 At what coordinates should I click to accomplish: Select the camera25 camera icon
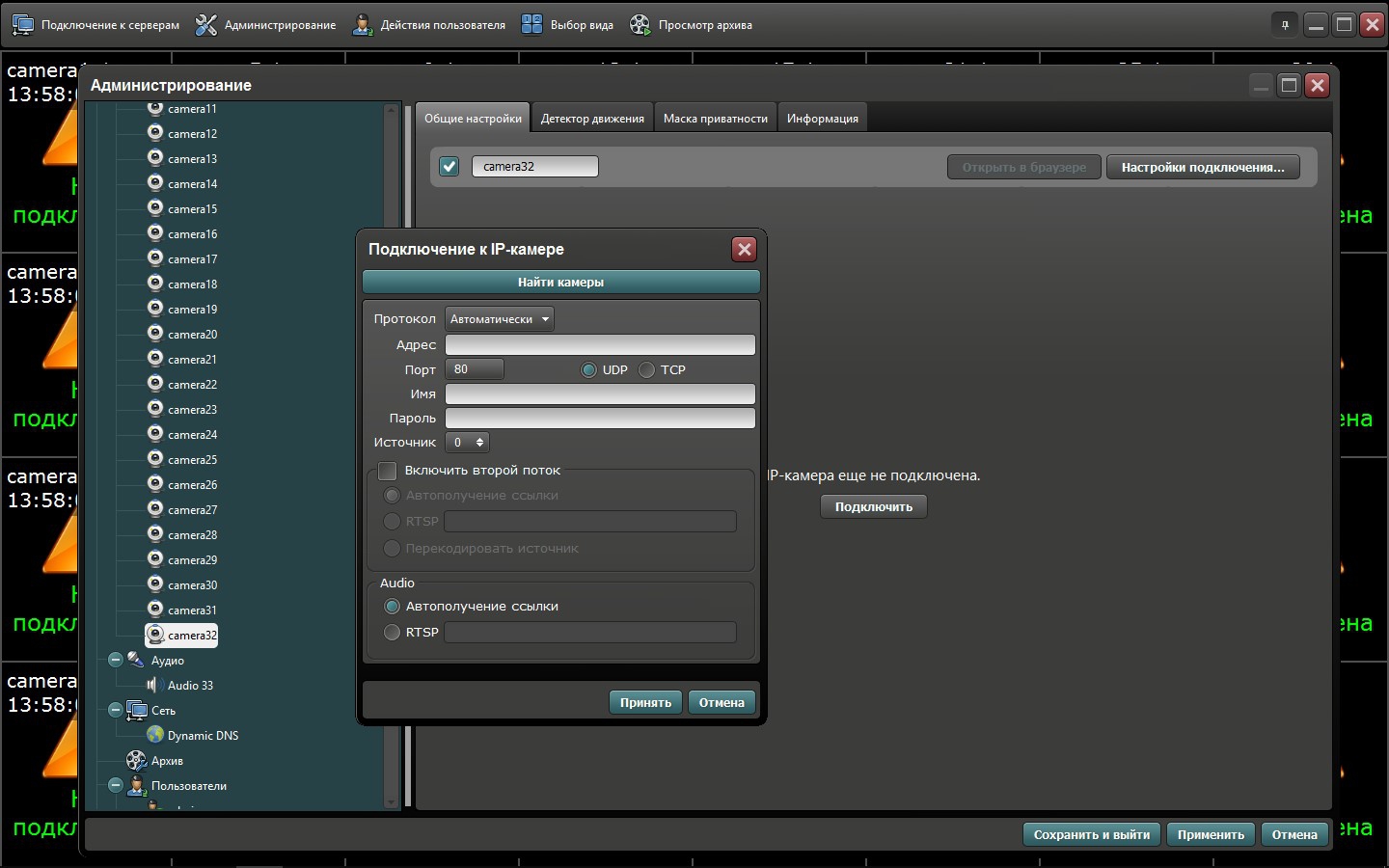(x=155, y=459)
